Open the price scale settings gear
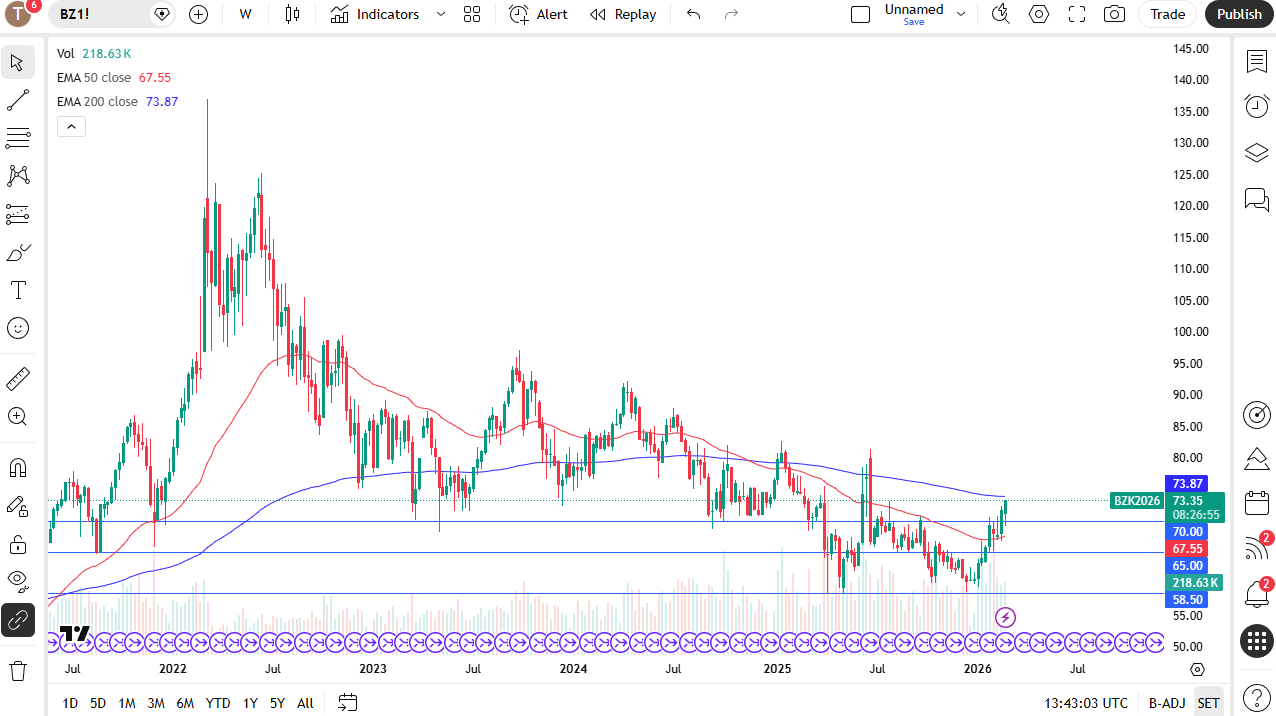This screenshot has width=1276, height=716. coord(1197,670)
